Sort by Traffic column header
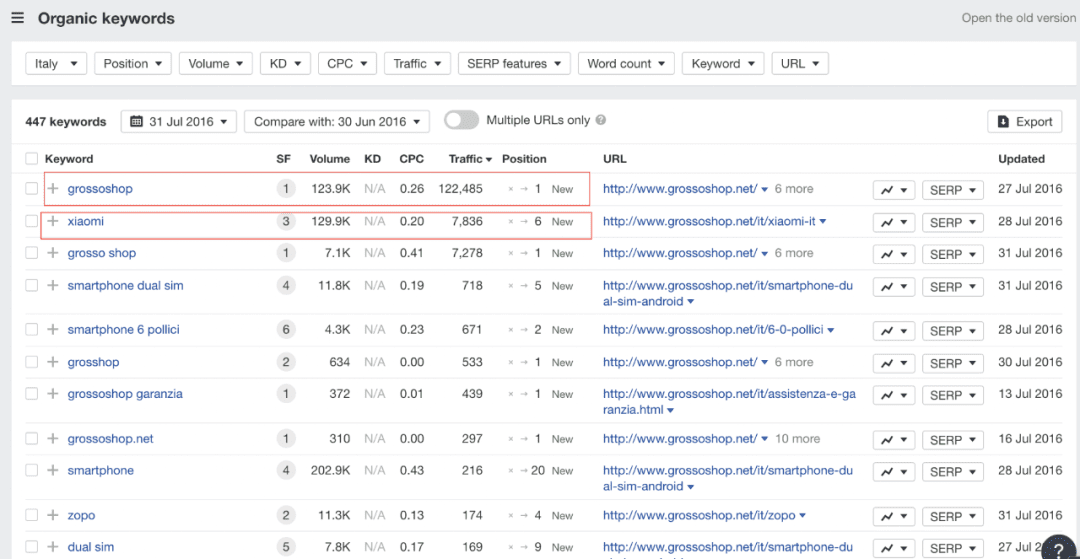 coord(470,159)
